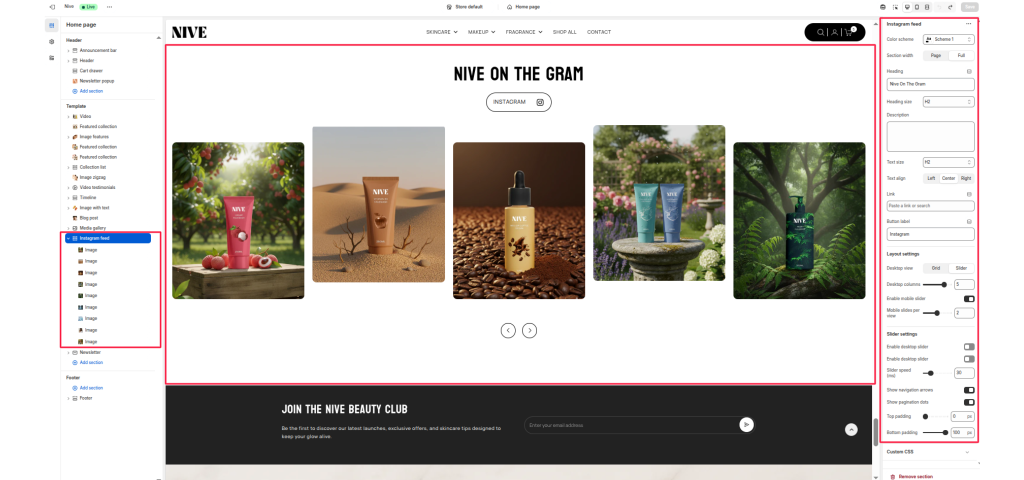The width and height of the screenshot is (1024, 480).
Task: Select Grid desktop view option
Action: pos(936,268)
